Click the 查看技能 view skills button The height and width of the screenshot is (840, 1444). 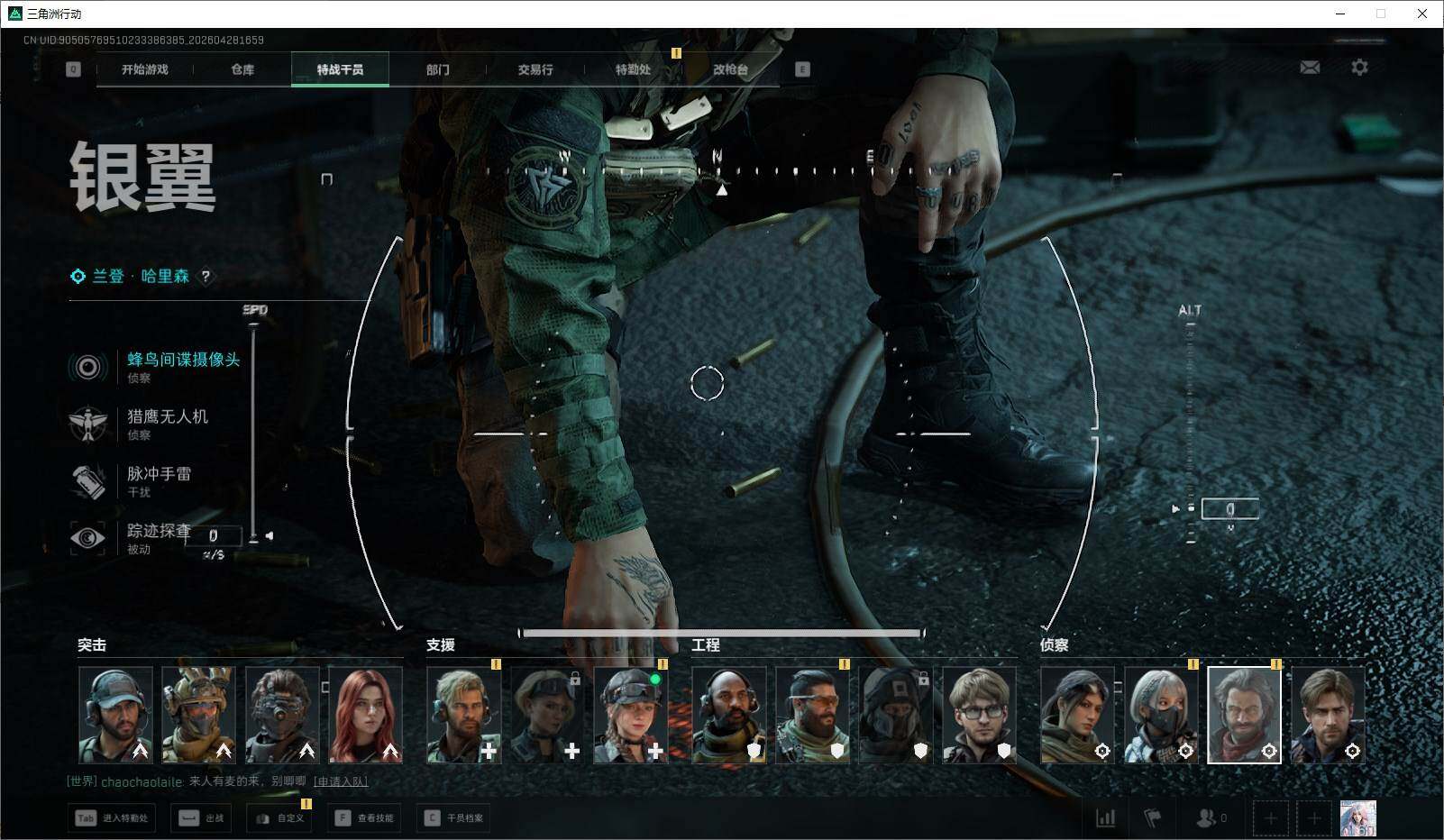pos(364,818)
